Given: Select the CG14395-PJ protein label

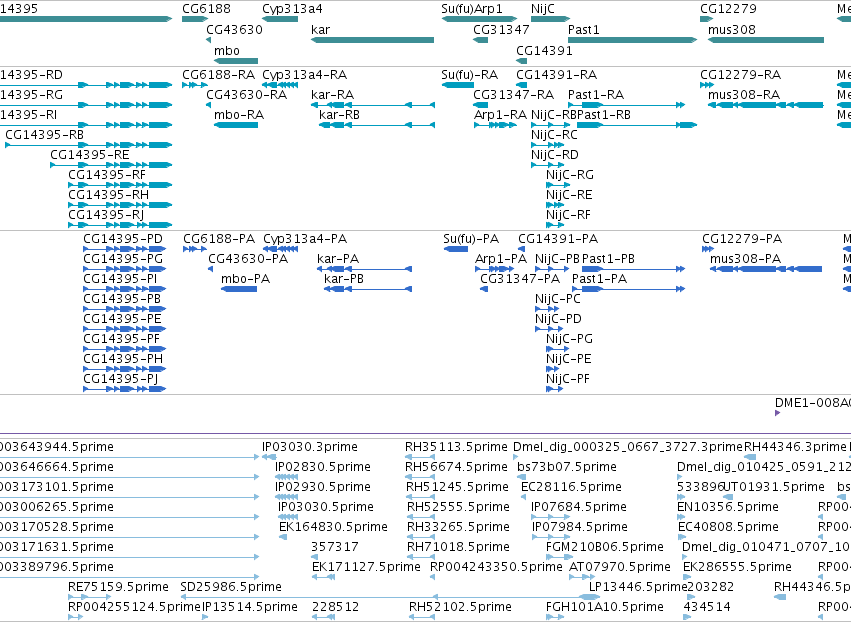Looking at the screenshot, I should tap(120, 379).
